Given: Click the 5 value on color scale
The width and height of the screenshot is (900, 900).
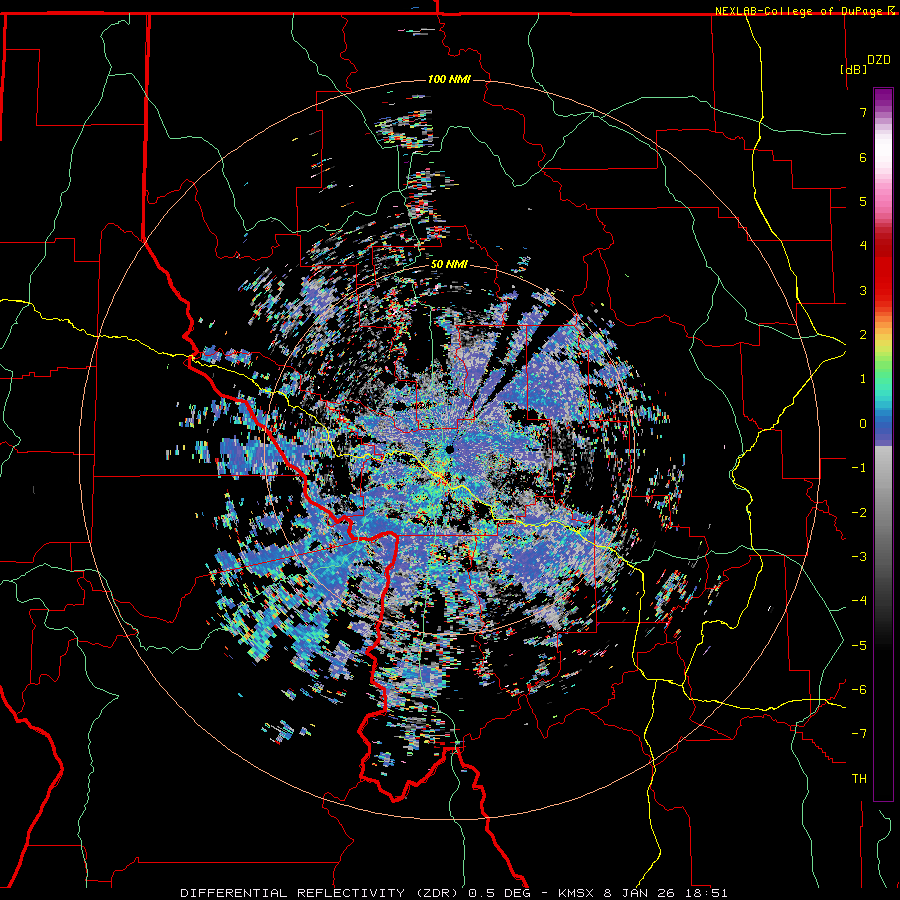Looking at the screenshot, I should pos(863,201).
